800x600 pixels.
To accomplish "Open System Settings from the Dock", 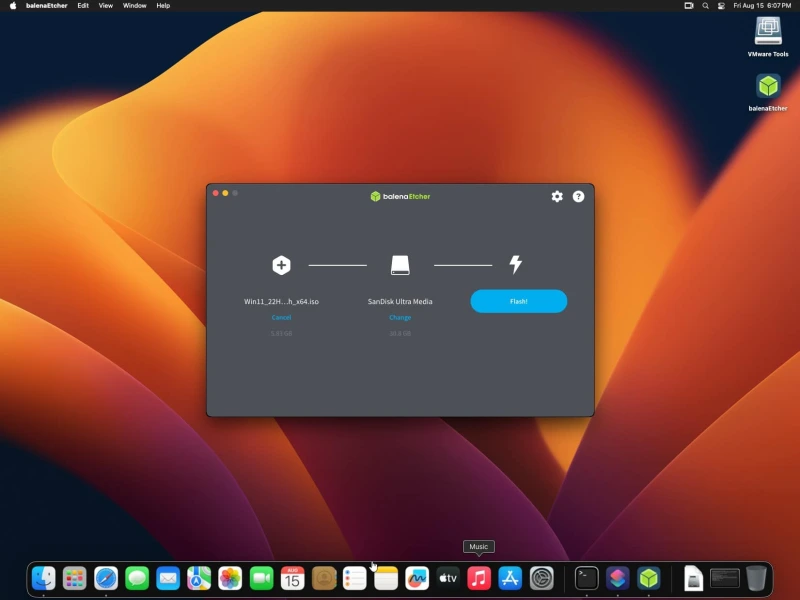I will (x=541, y=579).
